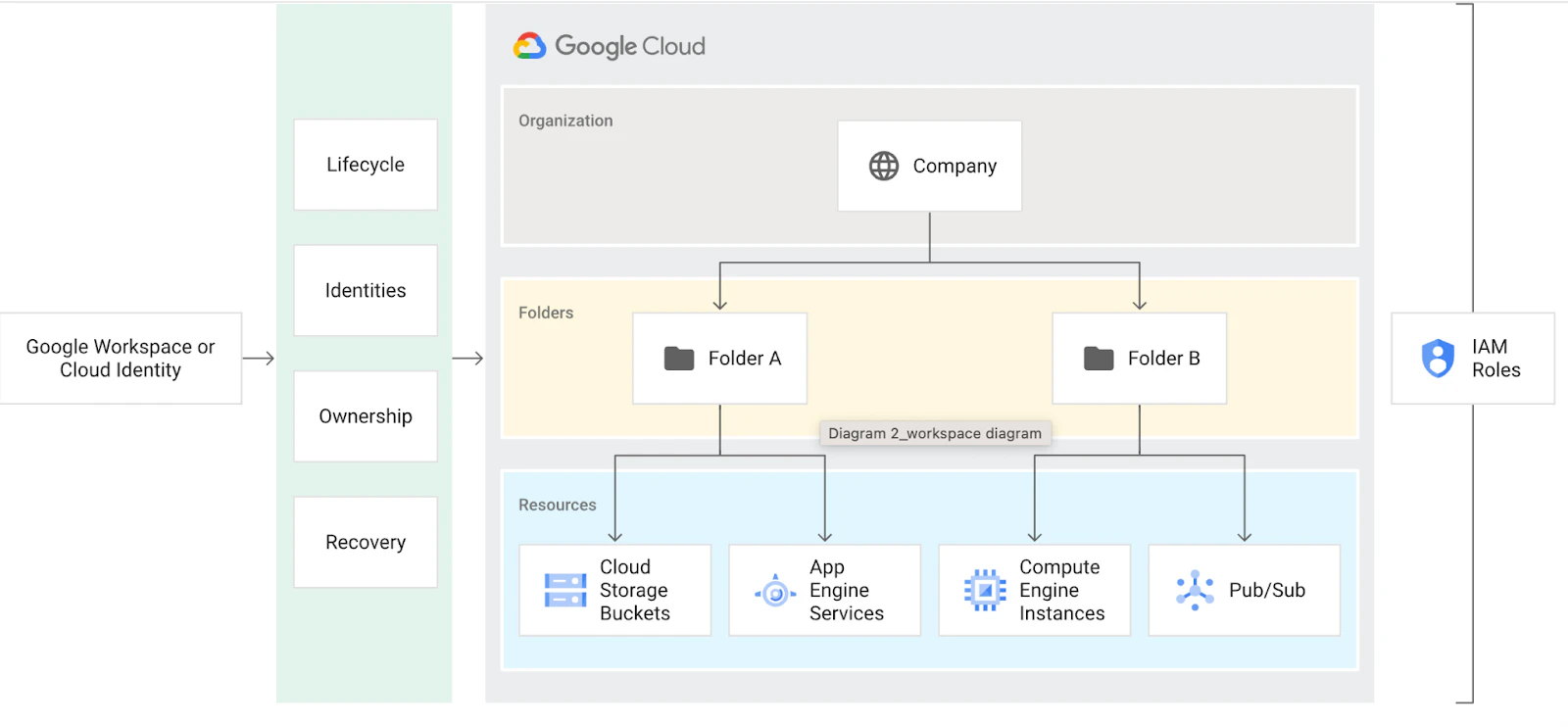The width and height of the screenshot is (1568, 727).
Task: Select the Lifecycle box
Action: click(x=366, y=165)
